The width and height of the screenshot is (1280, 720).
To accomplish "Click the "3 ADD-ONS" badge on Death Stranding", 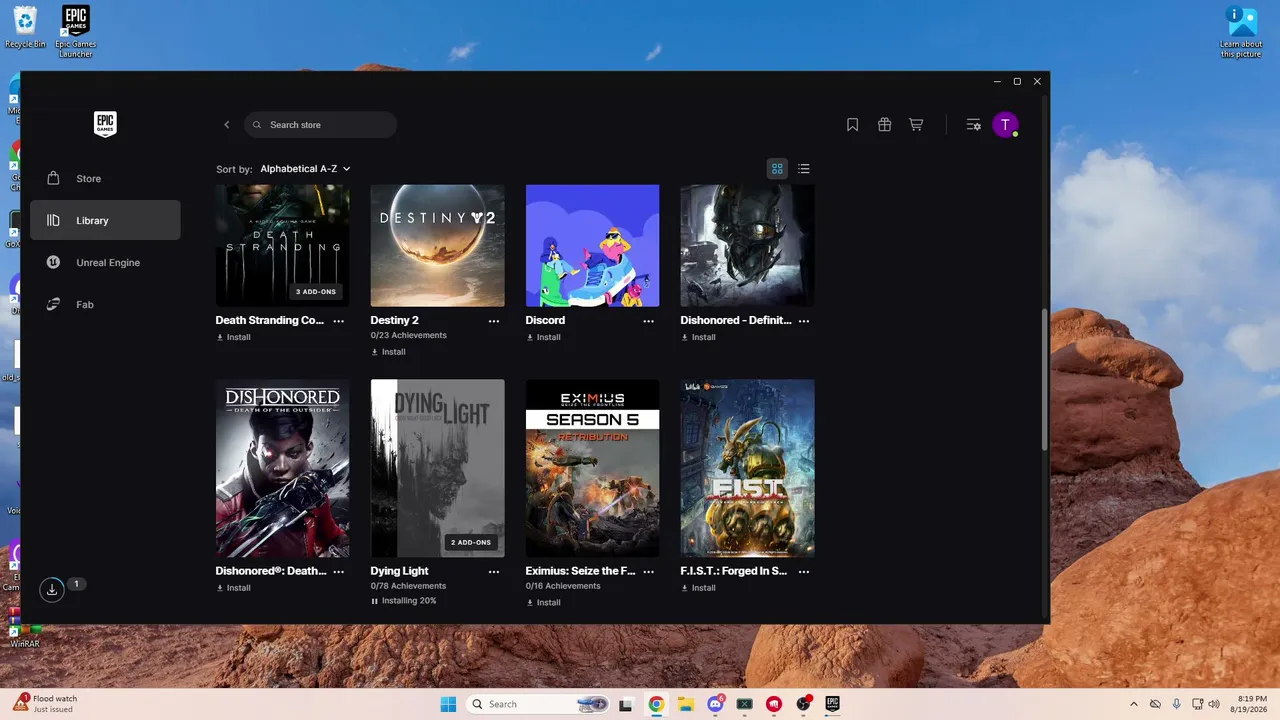I will pos(316,292).
